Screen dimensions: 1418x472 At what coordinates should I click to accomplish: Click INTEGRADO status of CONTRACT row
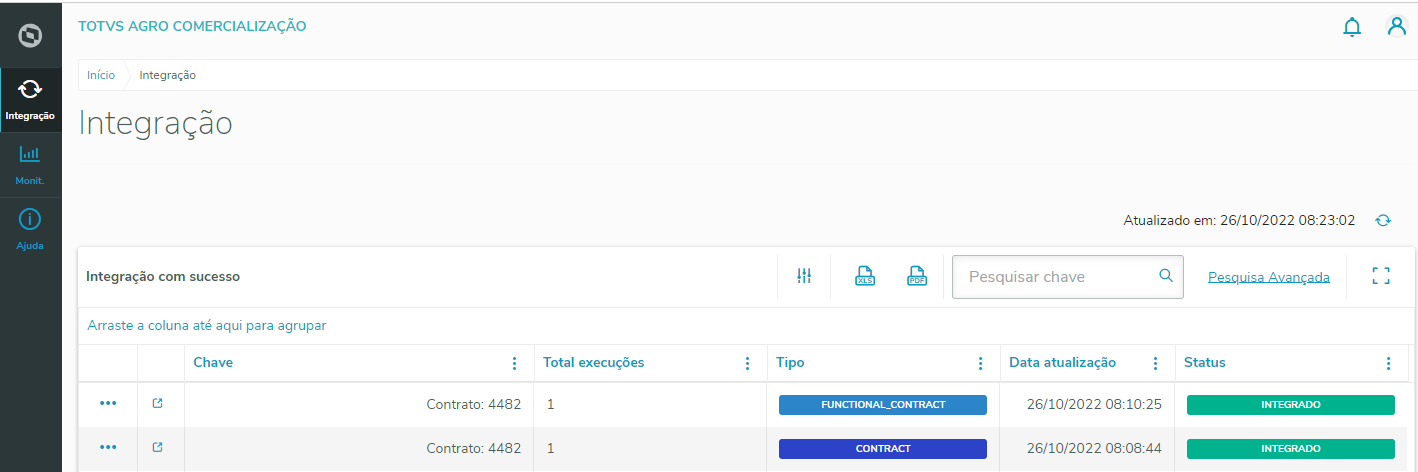coord(1291,449)
